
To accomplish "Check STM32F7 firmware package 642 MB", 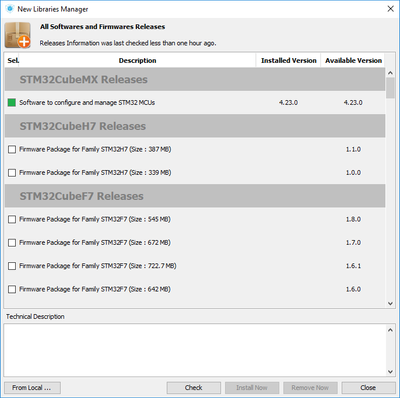I will tap(12, 289).
